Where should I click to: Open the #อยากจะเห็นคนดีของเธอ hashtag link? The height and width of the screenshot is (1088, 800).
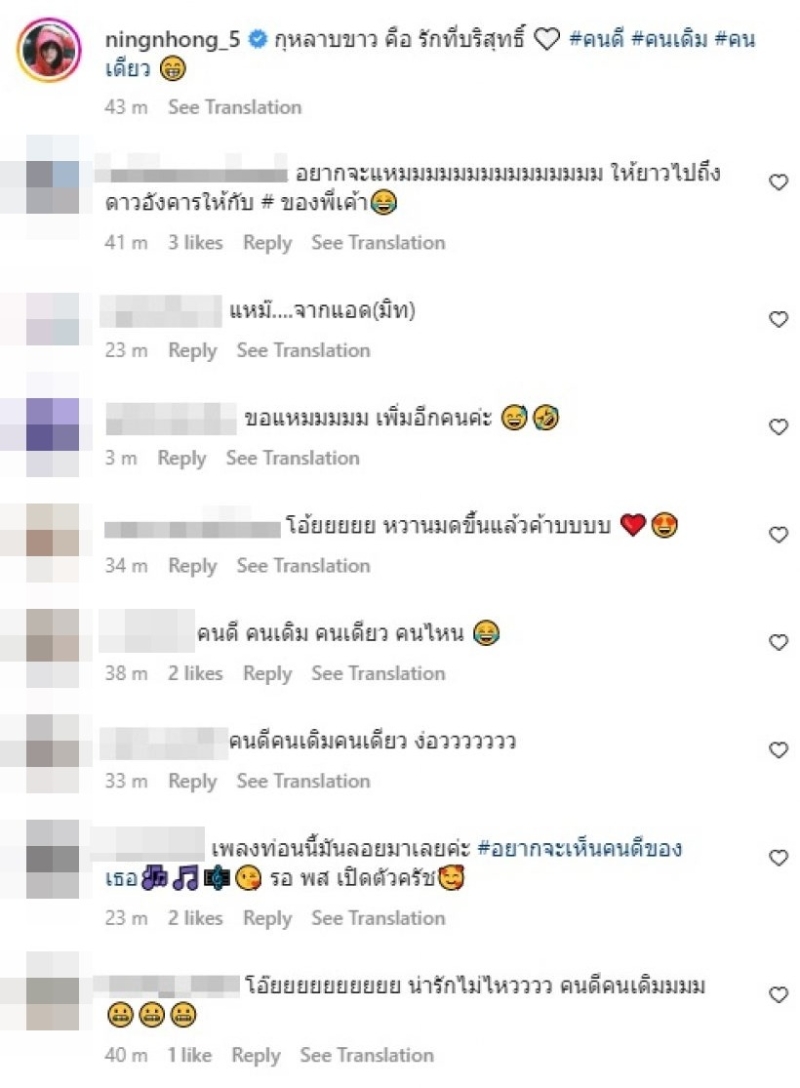(x=580, y=848)
